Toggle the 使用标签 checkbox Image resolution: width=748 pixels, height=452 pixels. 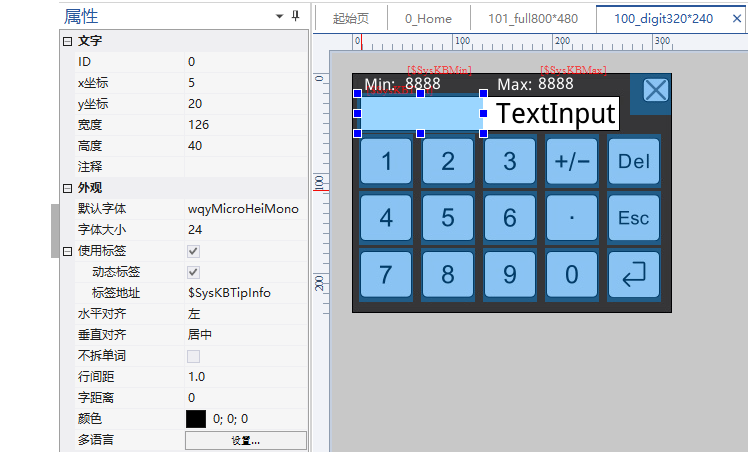click(194, 251)
